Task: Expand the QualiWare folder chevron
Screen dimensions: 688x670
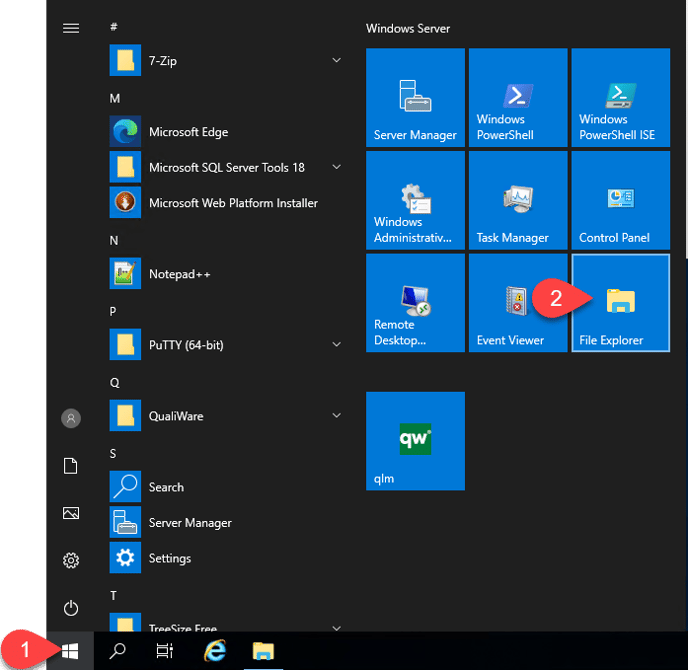Action: point(337,415)
